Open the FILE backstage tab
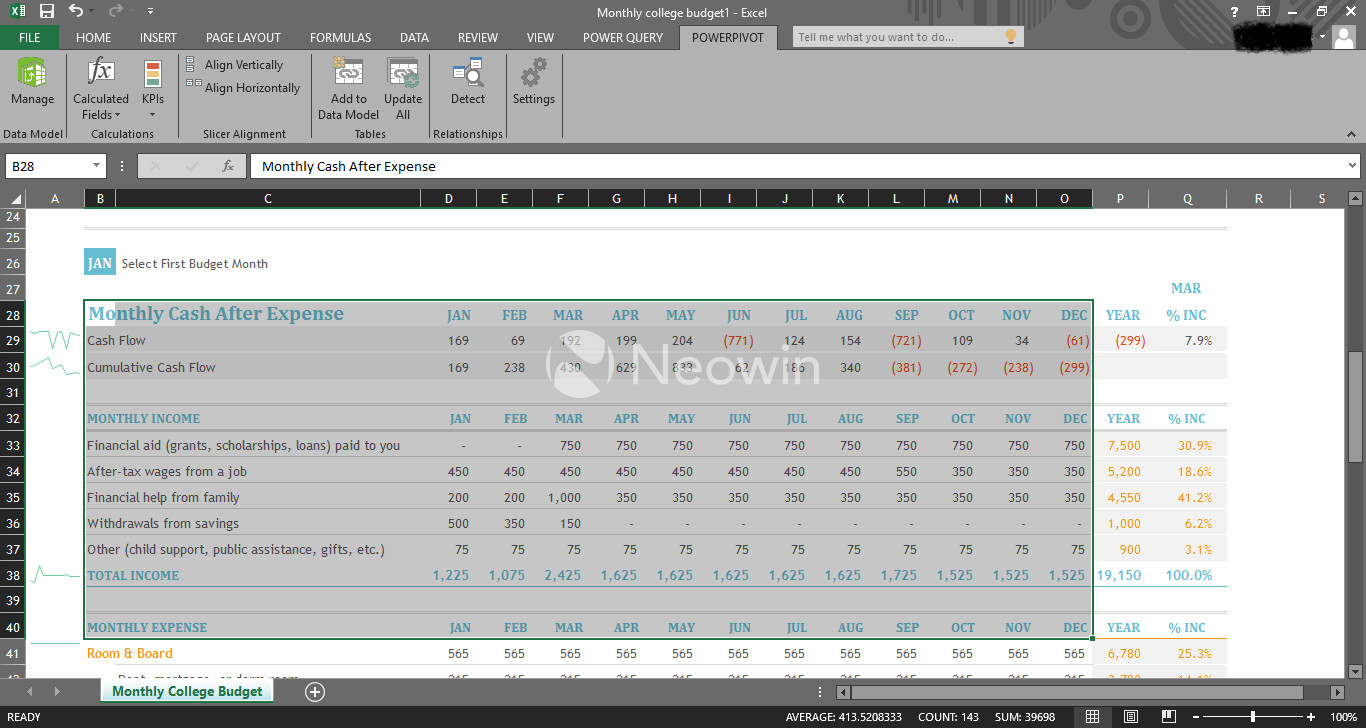The width and height of the screenshot is (1366, 728). (x=30, y=37)
